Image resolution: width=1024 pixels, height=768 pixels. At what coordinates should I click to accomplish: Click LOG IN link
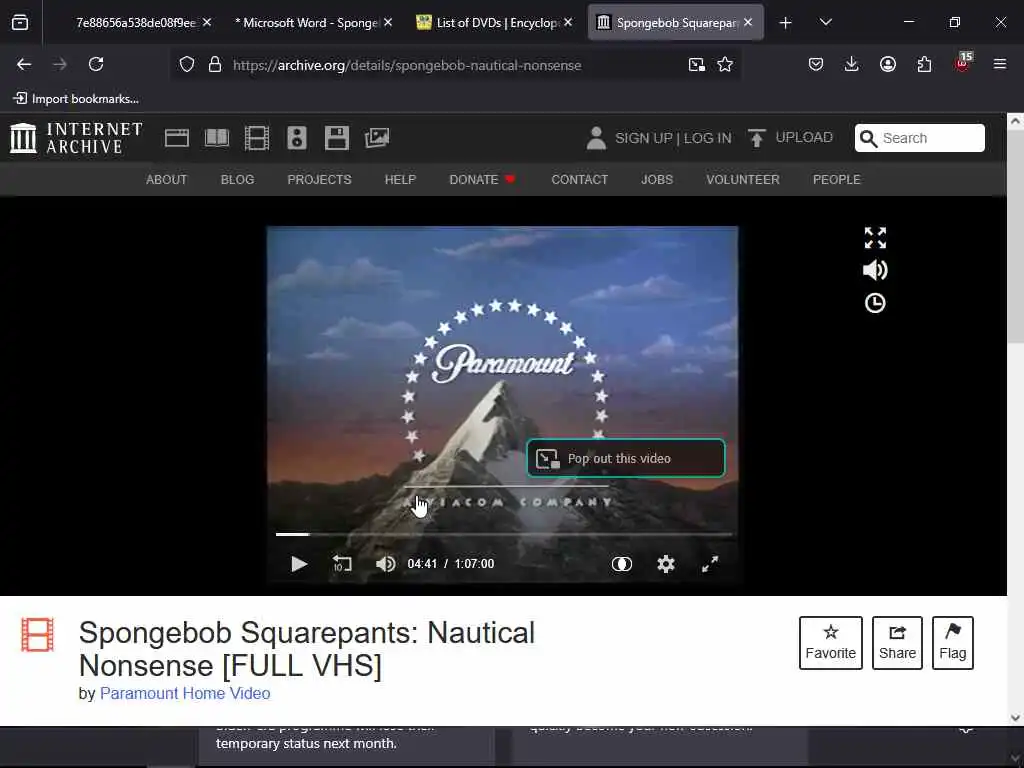[707, 138]
